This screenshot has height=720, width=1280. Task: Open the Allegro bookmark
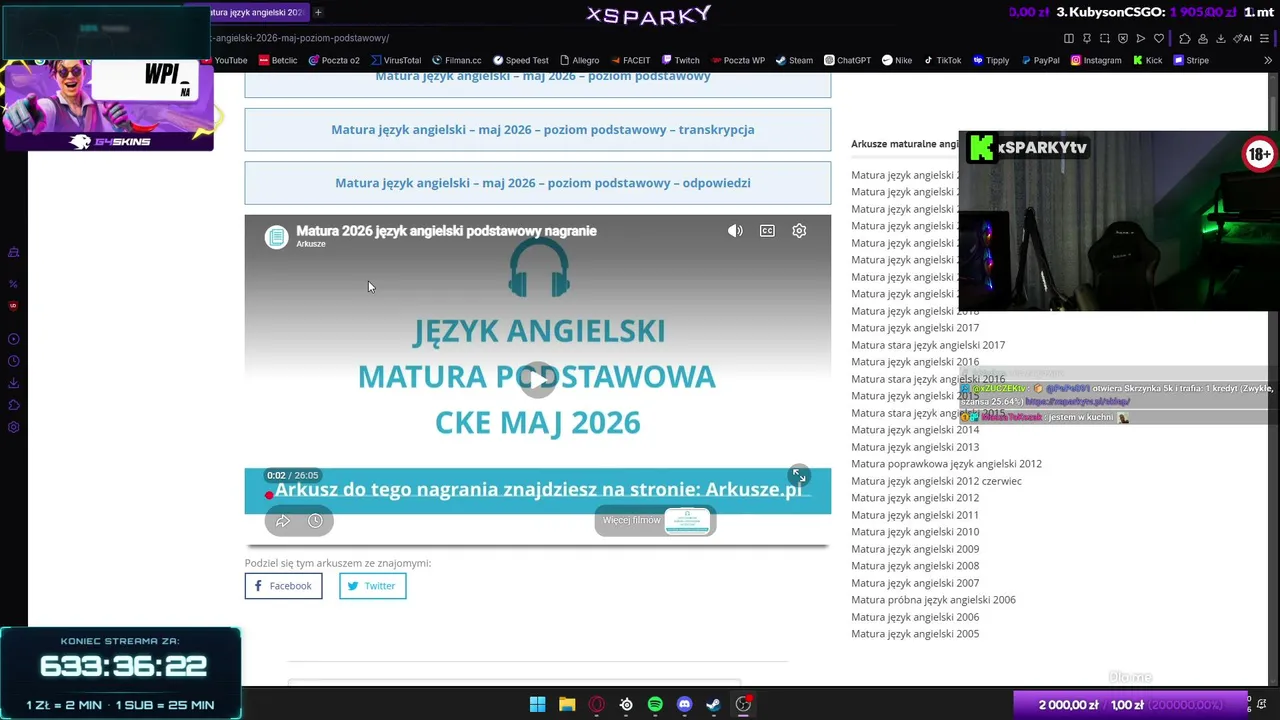coord(580,60)
